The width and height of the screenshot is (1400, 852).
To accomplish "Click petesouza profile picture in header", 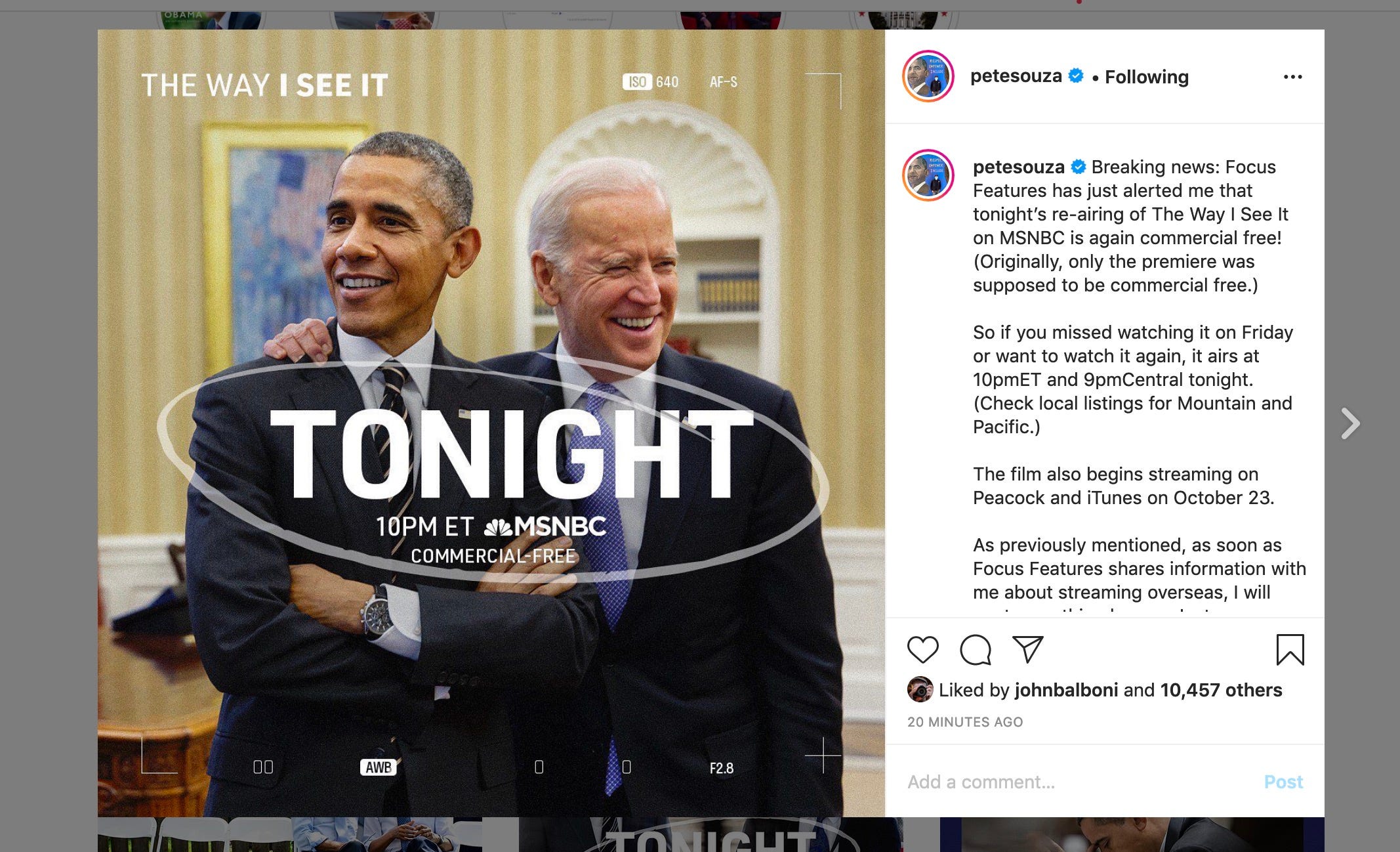I will [x=928, y=76].
